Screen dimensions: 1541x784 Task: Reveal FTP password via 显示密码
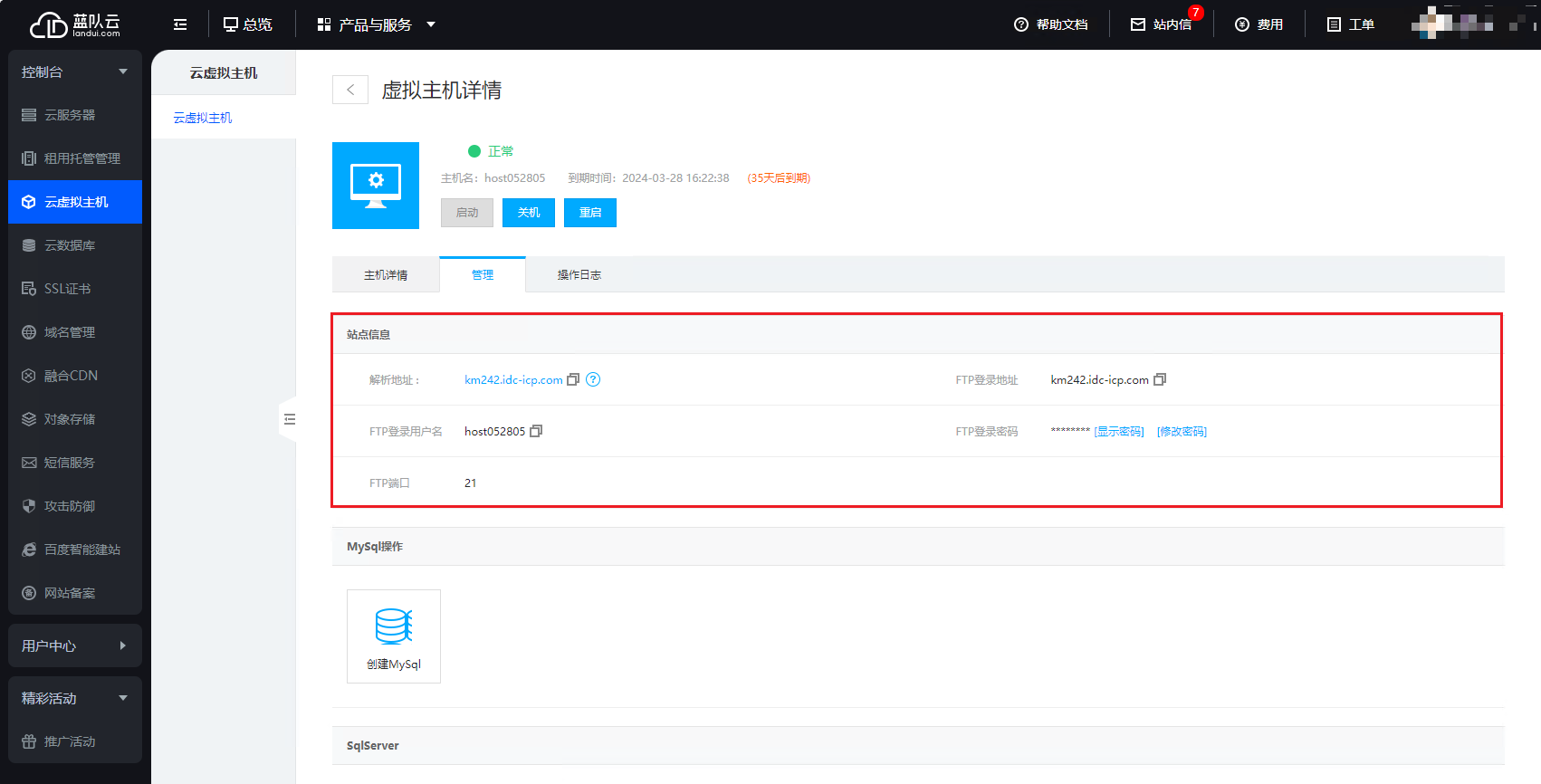(1119, 432)
